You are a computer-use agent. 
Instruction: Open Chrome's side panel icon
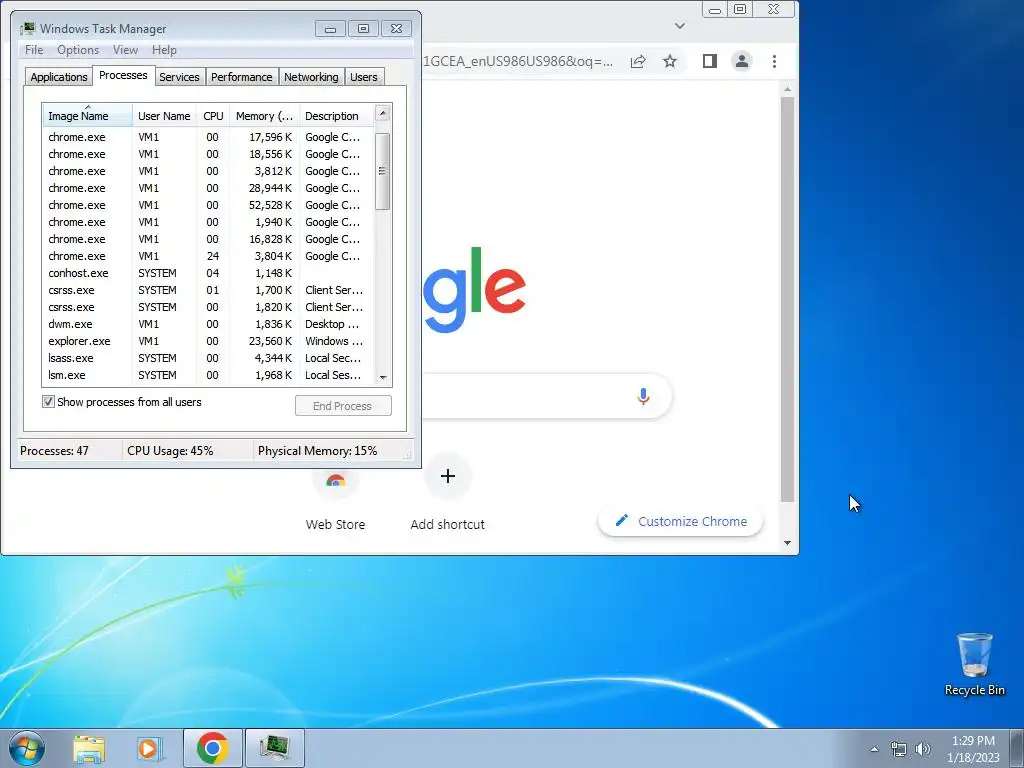coord(710,61)
